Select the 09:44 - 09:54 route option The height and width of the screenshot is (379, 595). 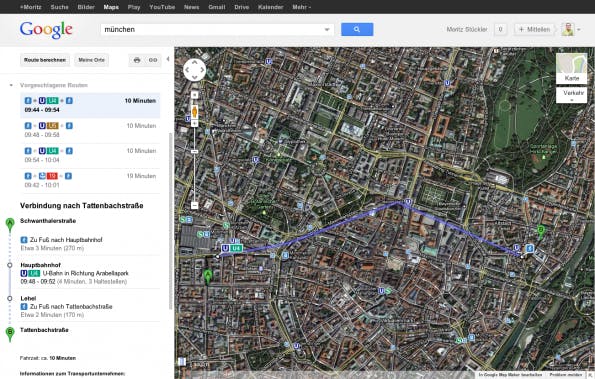tap(90, 105)
